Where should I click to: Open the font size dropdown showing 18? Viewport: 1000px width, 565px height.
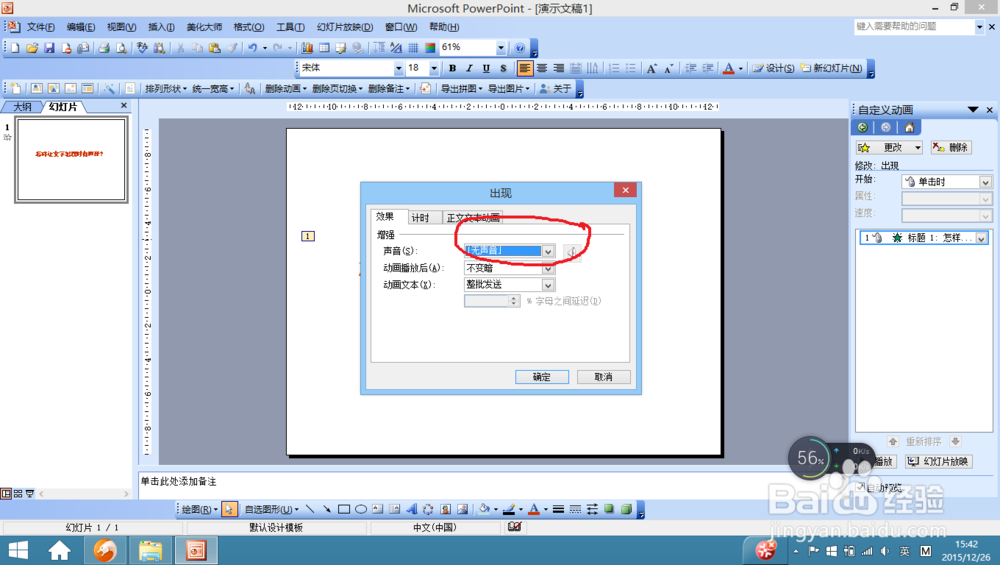(434, 68)
